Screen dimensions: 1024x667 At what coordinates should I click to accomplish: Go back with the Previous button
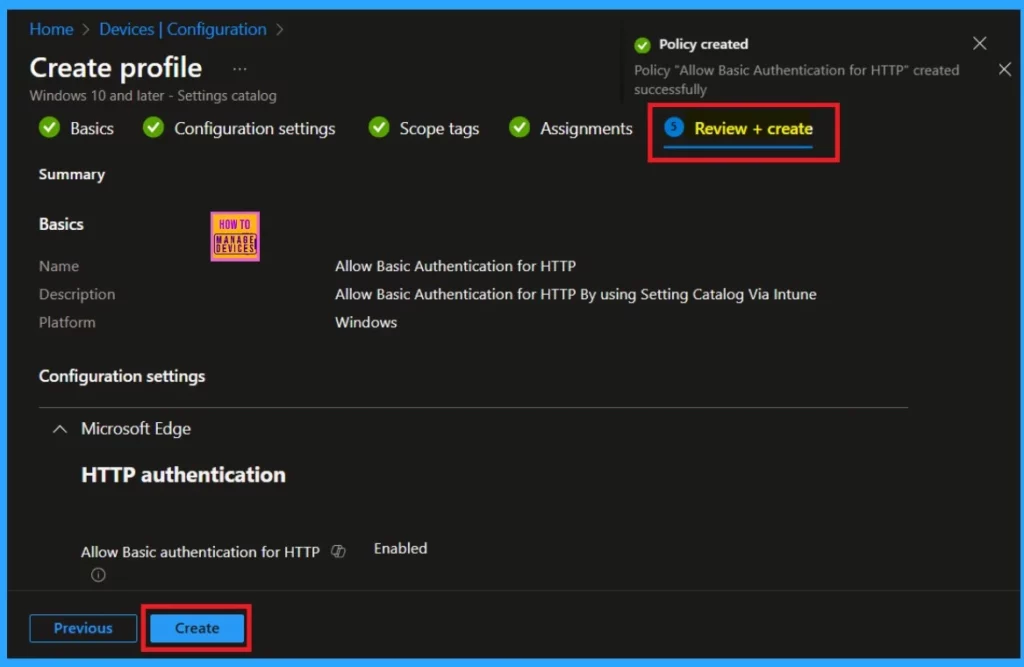(x=83, y=628)
